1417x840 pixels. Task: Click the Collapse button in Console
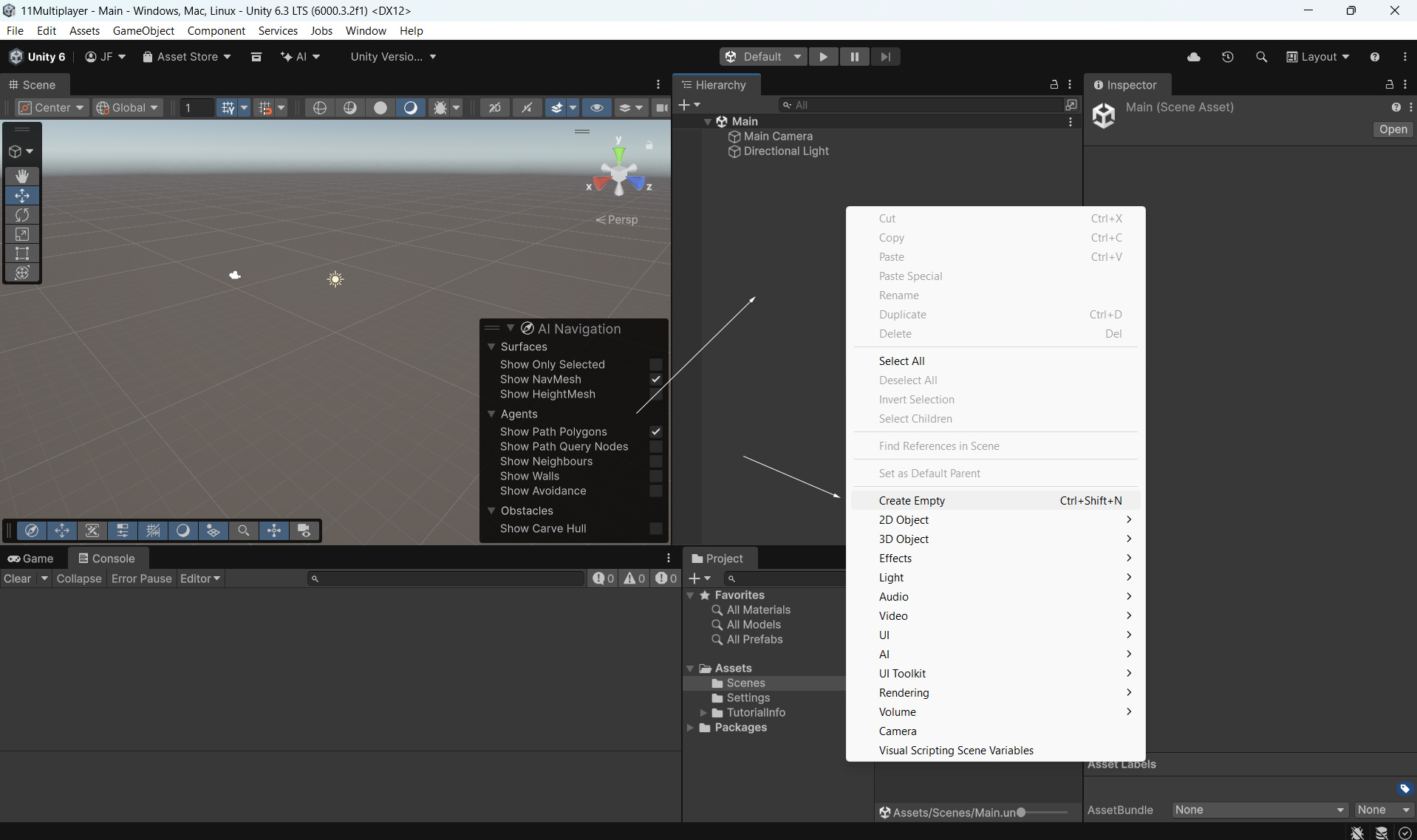tap(78, 578)
